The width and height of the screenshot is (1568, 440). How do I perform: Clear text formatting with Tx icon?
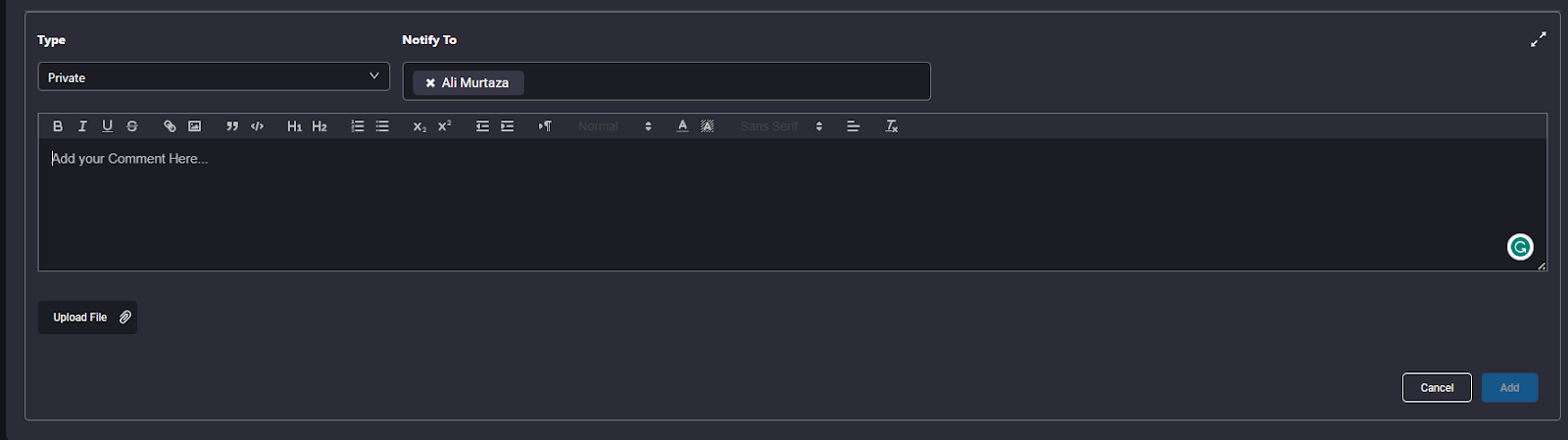pyautogui.click(x=892, y=126)
